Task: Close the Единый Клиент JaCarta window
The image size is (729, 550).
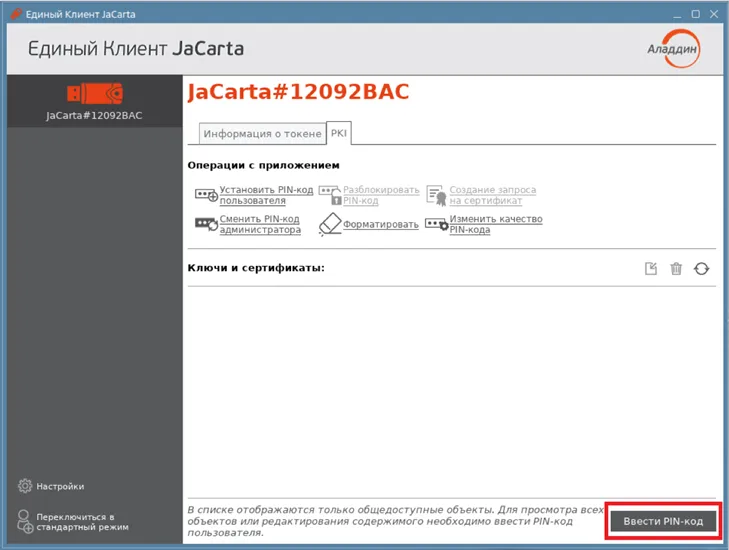Action: tap(714, 14)
